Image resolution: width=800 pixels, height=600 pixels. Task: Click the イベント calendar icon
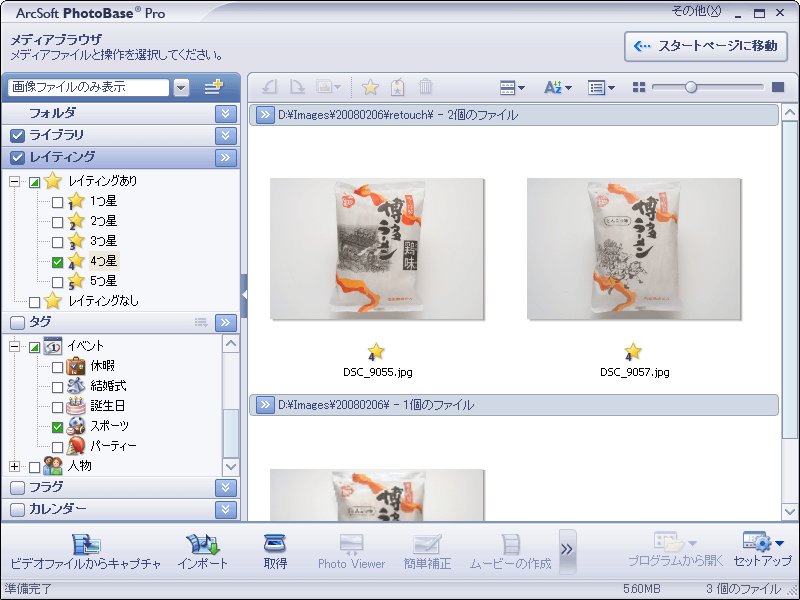click(x=53, y=346)
